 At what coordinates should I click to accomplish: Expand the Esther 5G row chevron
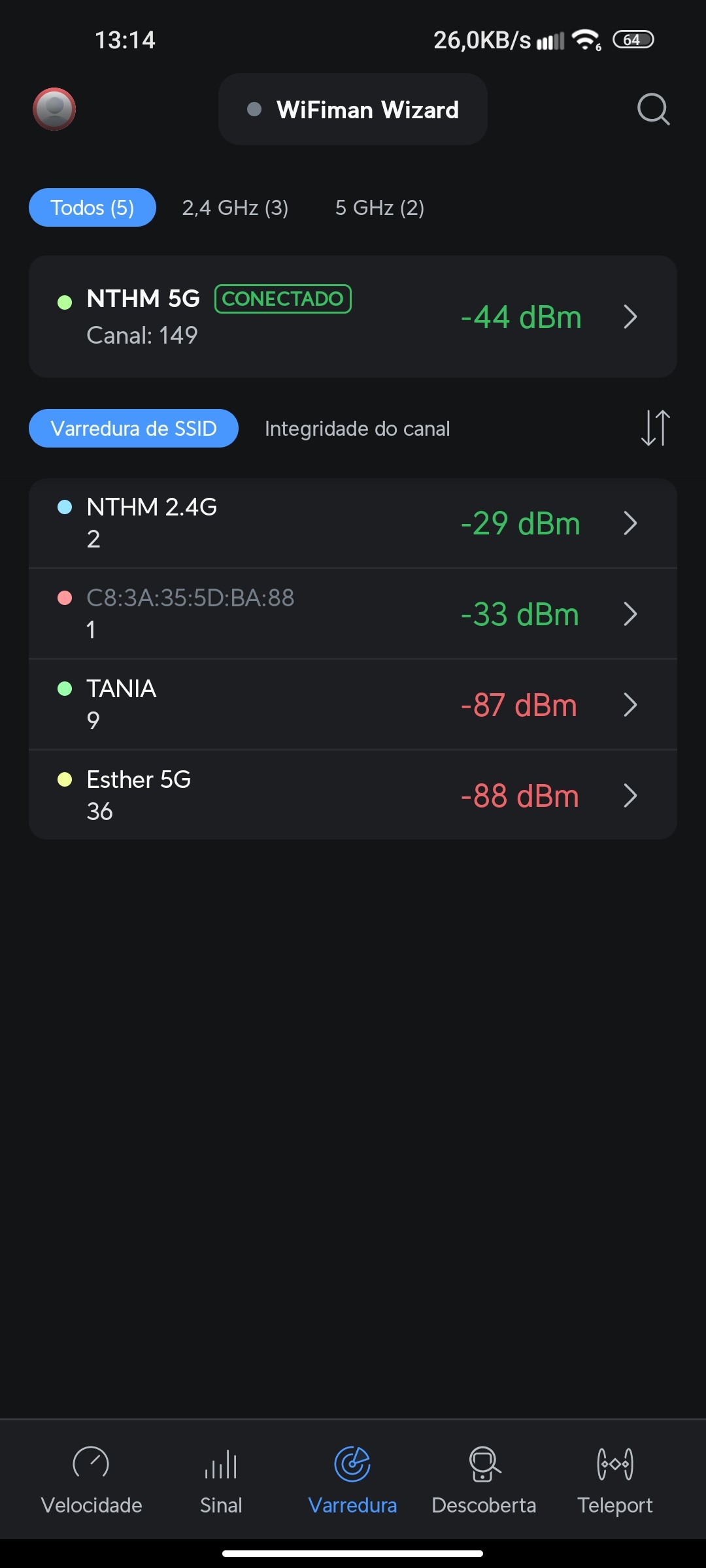pyautogui.click(x=630, y=796)
